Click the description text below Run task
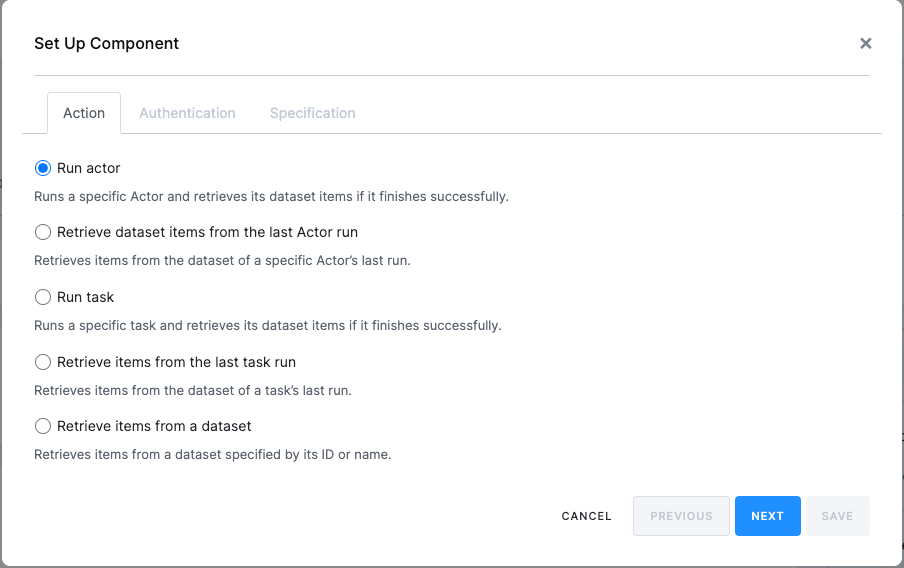Screen dimensions: 904x568 coord(267,325)
